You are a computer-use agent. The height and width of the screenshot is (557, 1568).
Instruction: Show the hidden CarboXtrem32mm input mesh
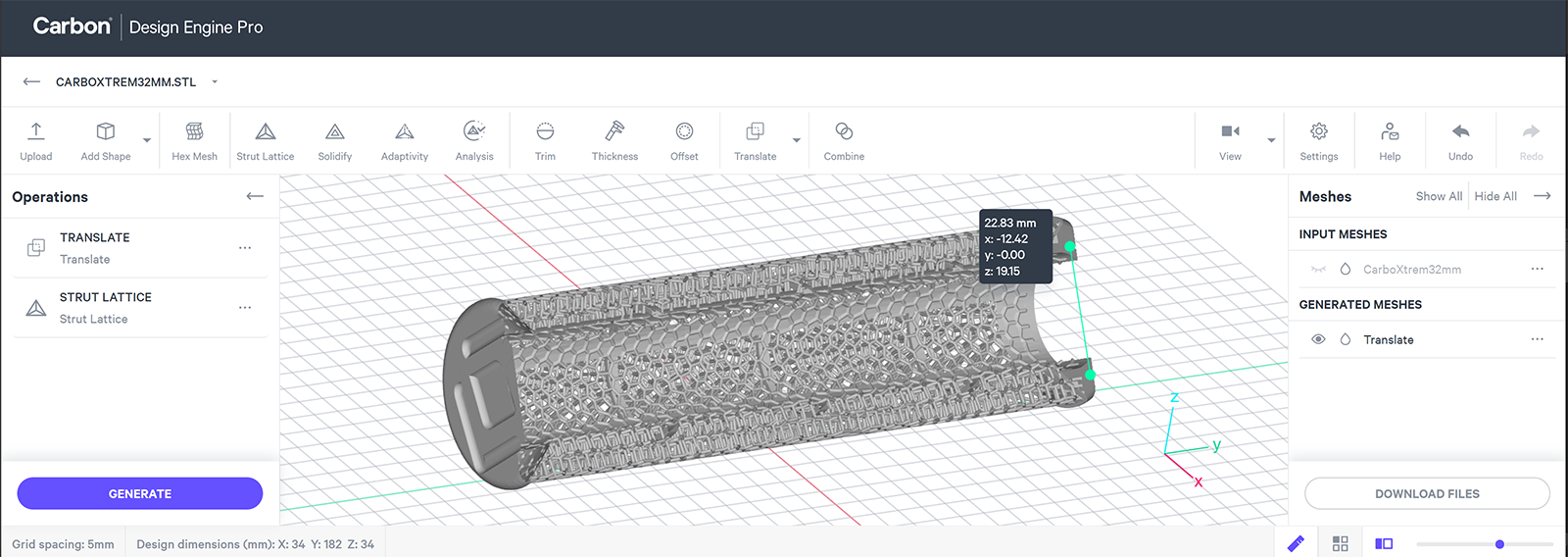coord(1318,269)
